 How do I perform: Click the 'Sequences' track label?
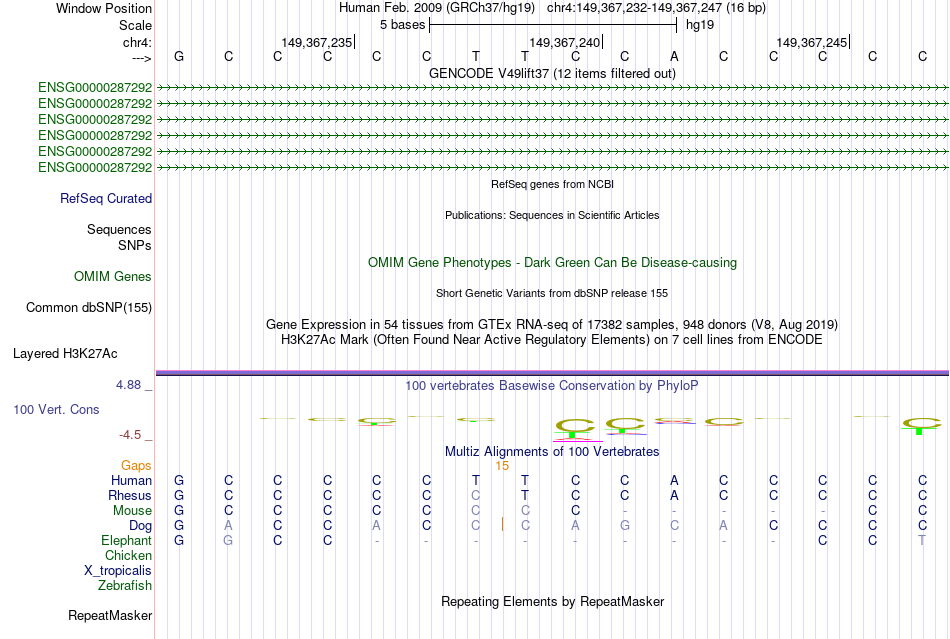click(119, 230)
